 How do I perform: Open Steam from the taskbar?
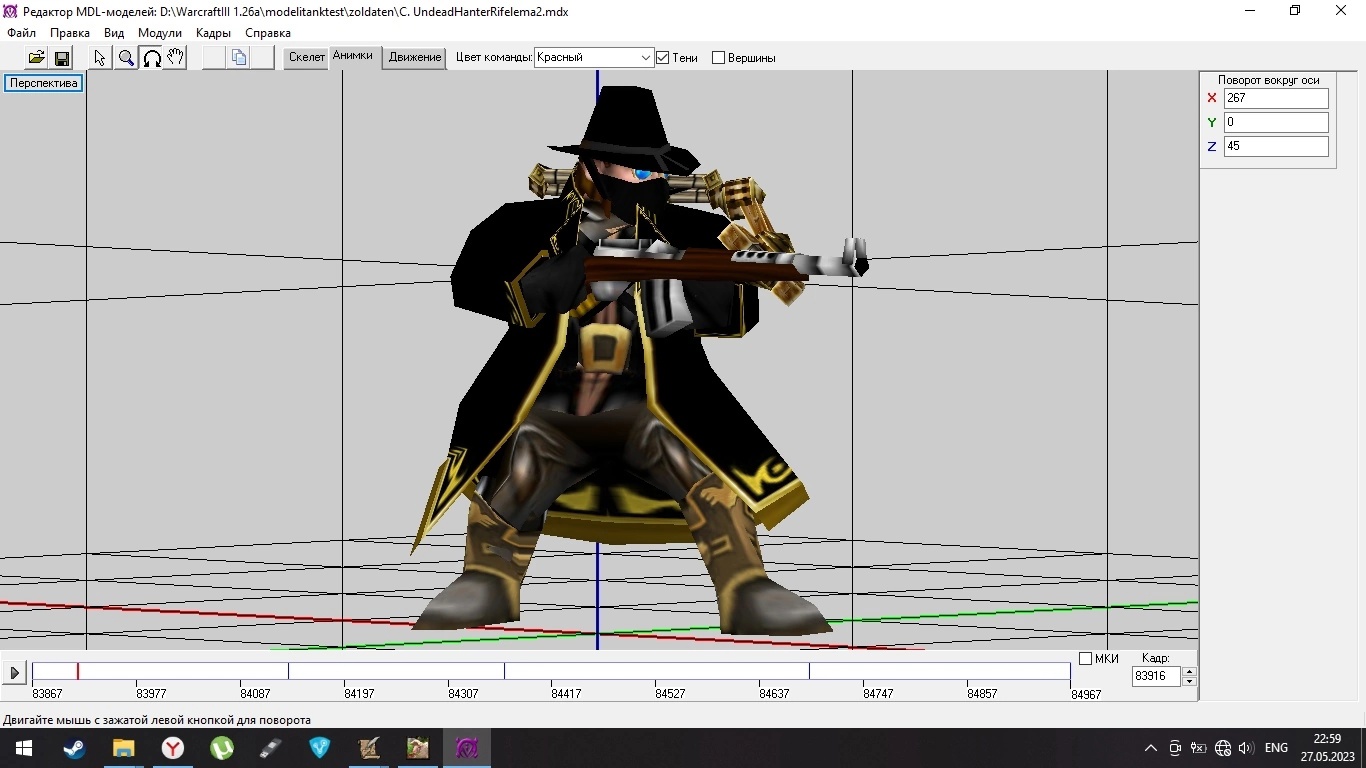74,748
